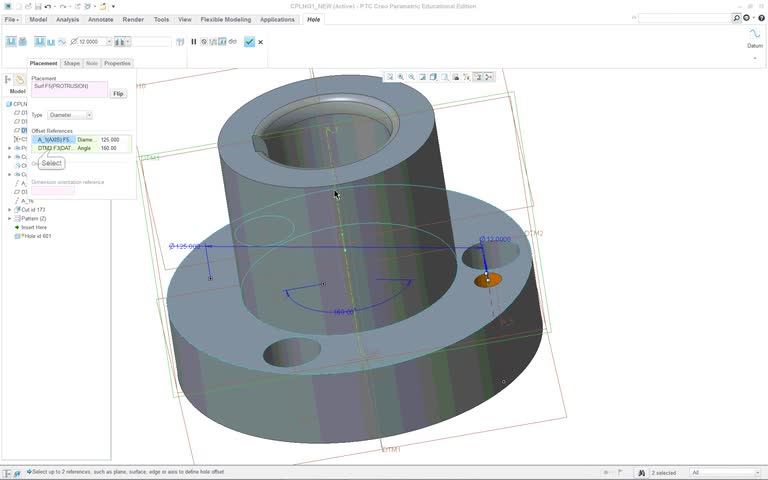Choose sketched hole profile icon
This screenshot has width=768, height=480.
pos(62,42)
